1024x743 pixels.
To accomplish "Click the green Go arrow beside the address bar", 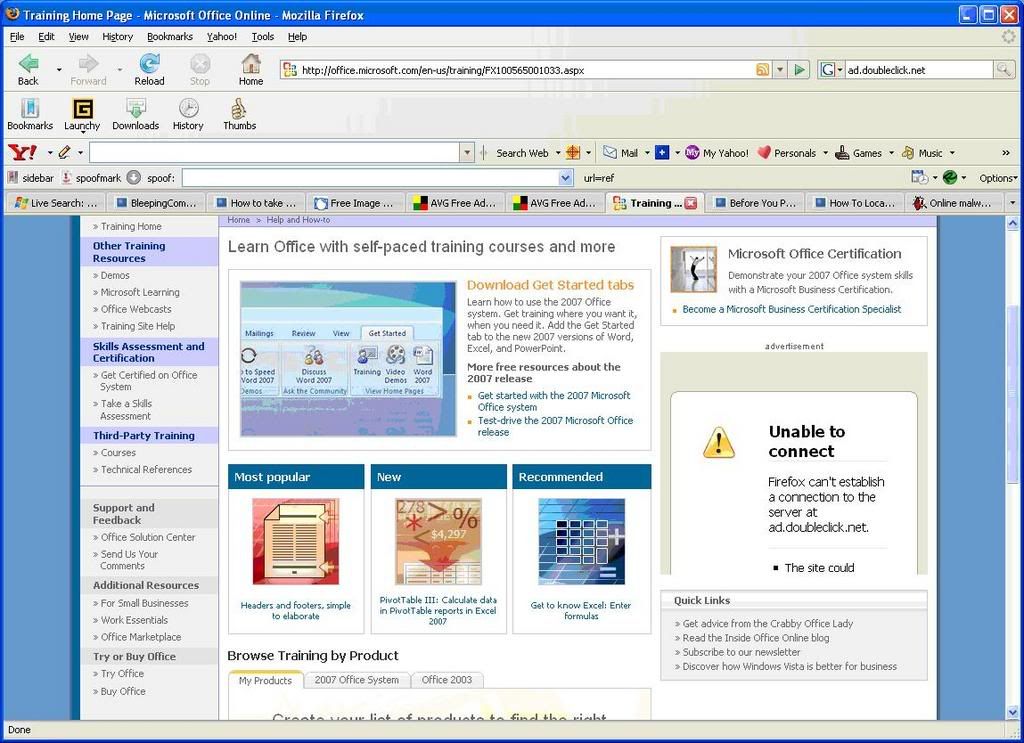I will point(799,70).
